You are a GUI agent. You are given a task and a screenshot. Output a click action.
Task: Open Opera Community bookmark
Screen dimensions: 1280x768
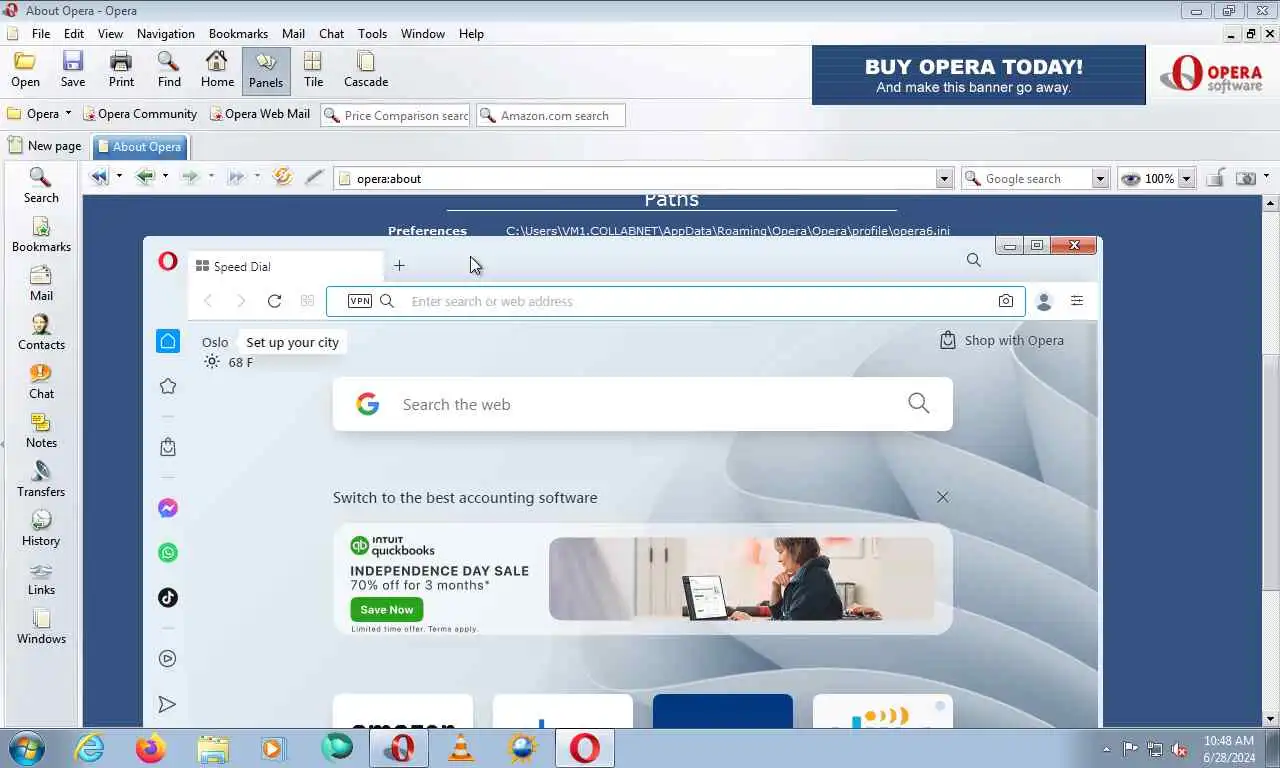139,114
